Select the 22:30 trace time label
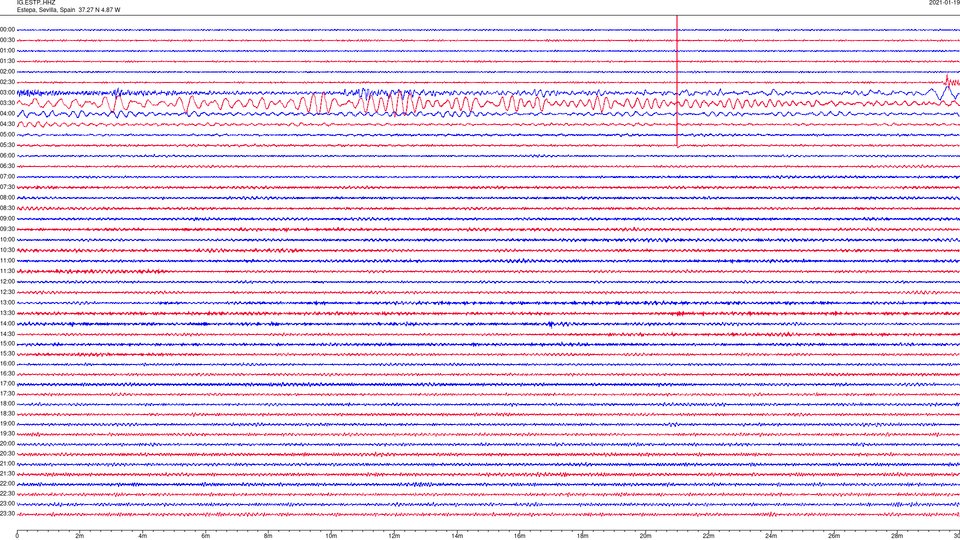Image resolution: width=960 pixels, height=540 pixels. [x=7, y=493]
